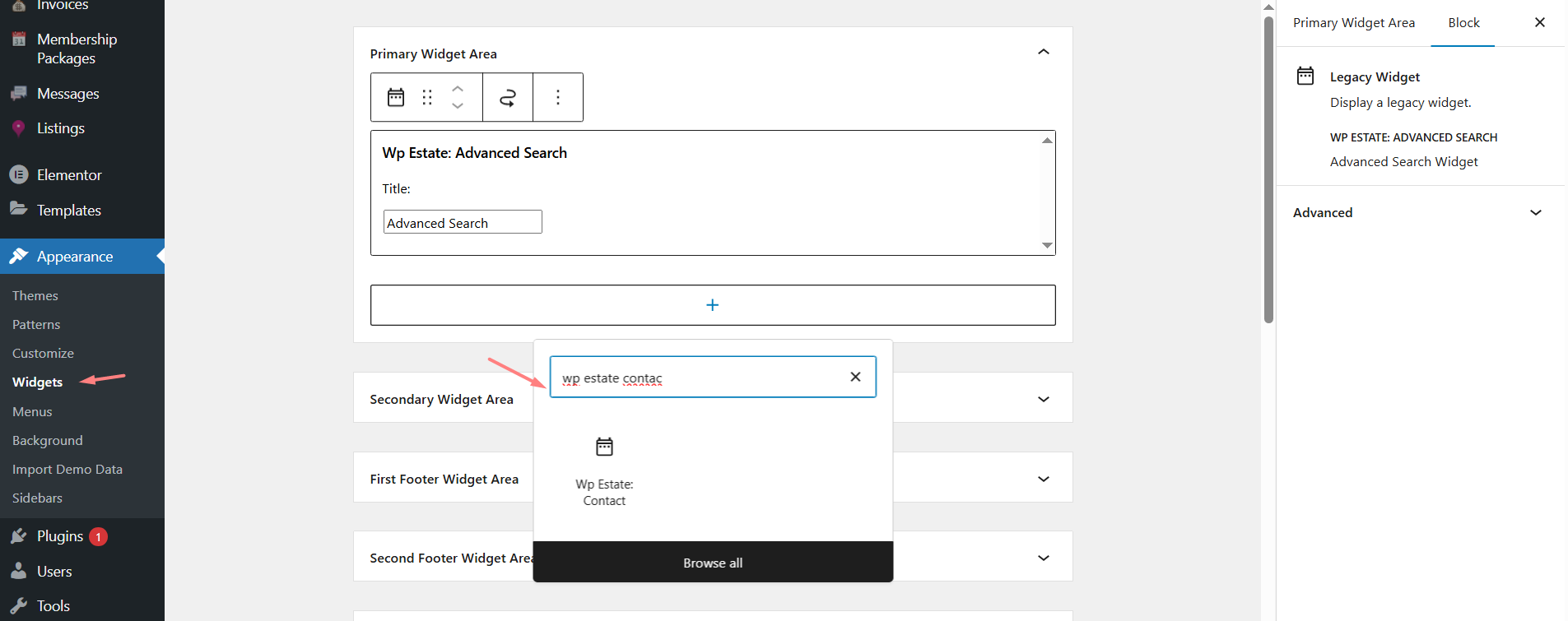Move block down with the down arrow

[458, 106]
